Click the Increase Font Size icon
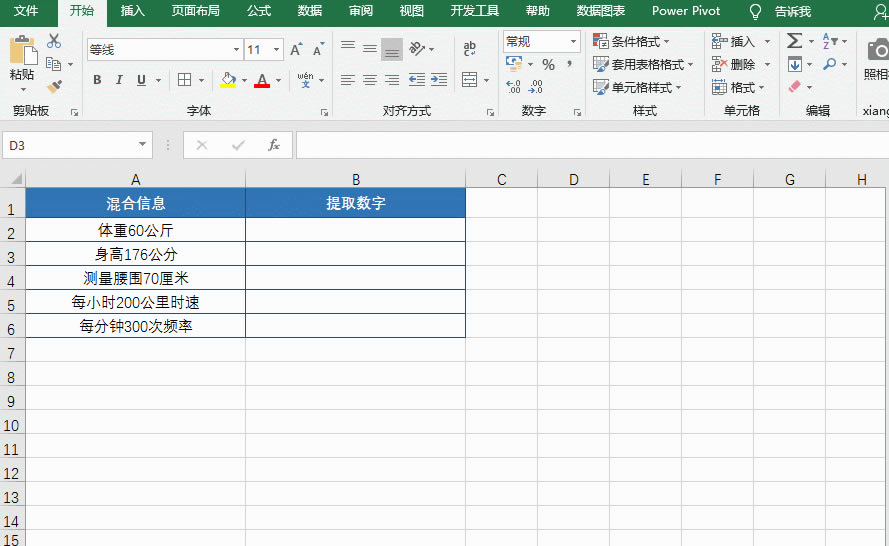 coord(296,50)
